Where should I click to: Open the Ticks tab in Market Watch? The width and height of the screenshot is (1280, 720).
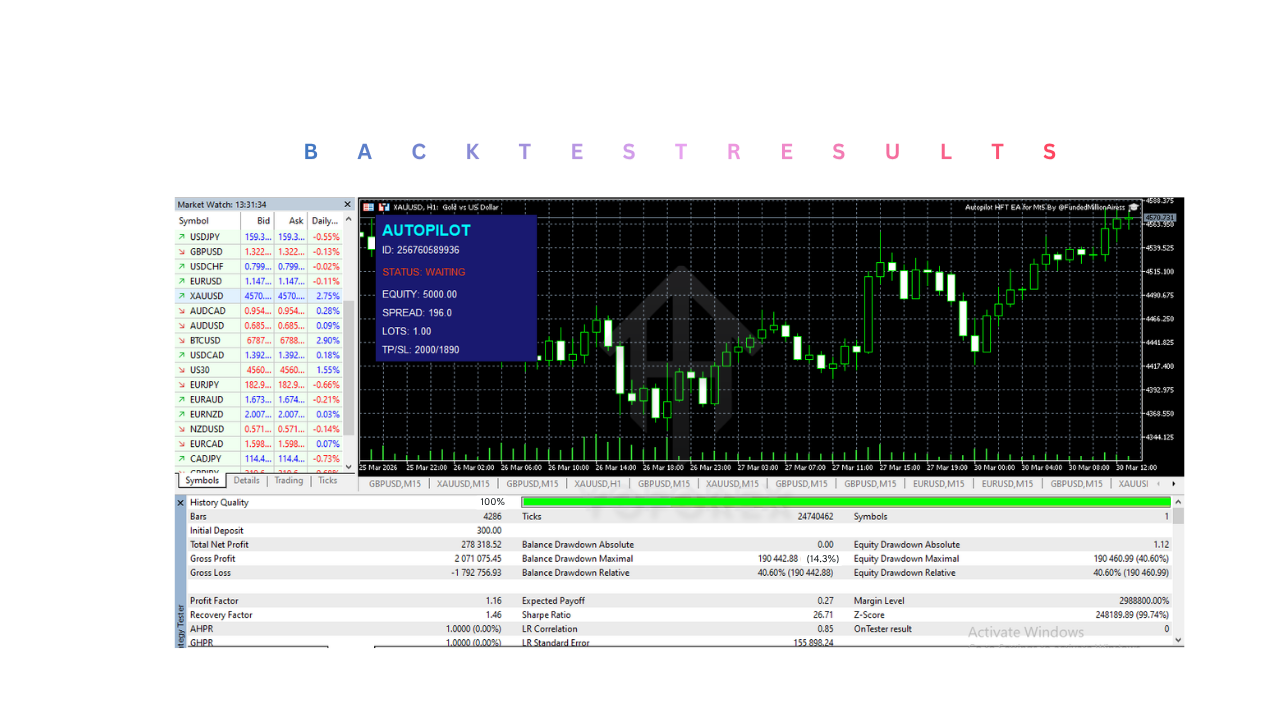coord(328,480)
